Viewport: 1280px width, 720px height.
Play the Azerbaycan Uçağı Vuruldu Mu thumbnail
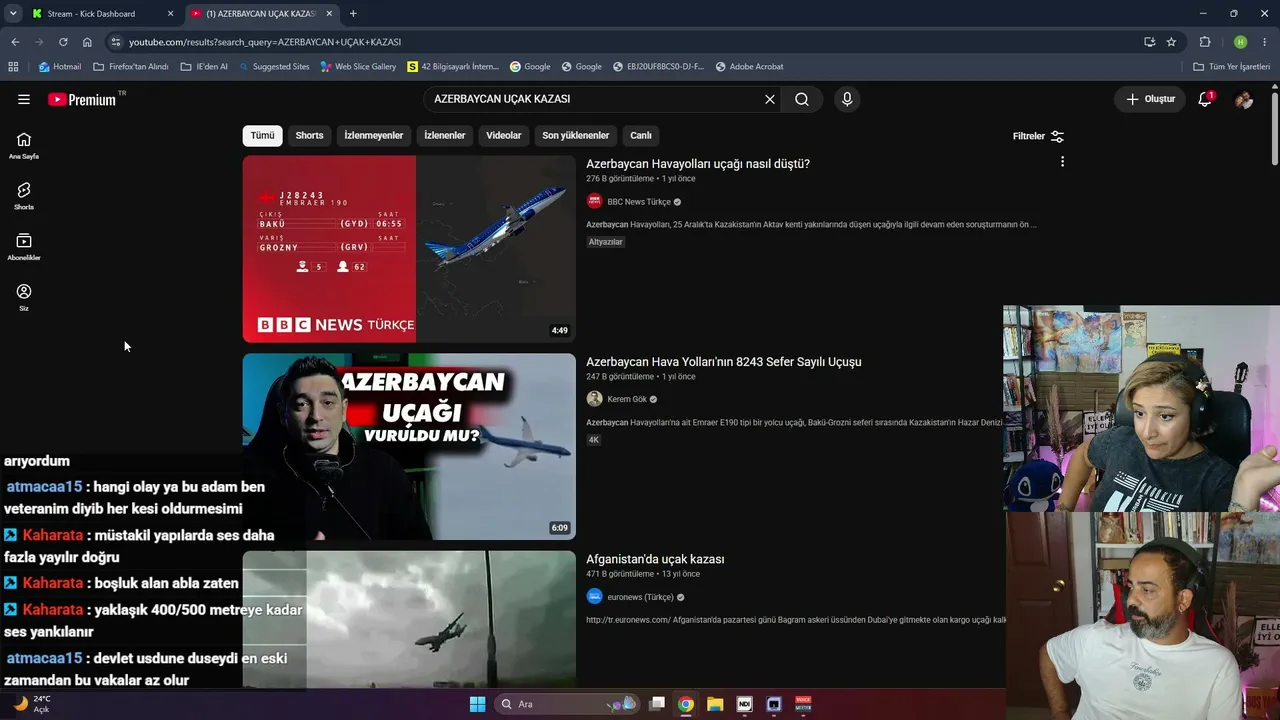pos(409,447)
